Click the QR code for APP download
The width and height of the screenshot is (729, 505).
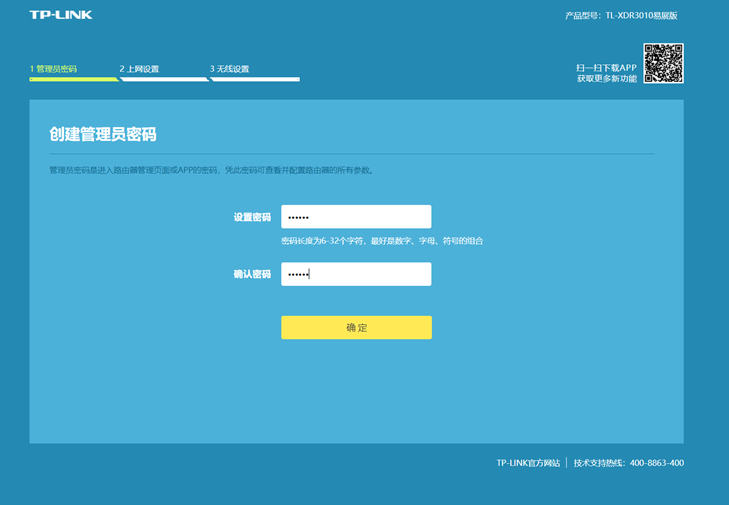click(x=662, y=64)
